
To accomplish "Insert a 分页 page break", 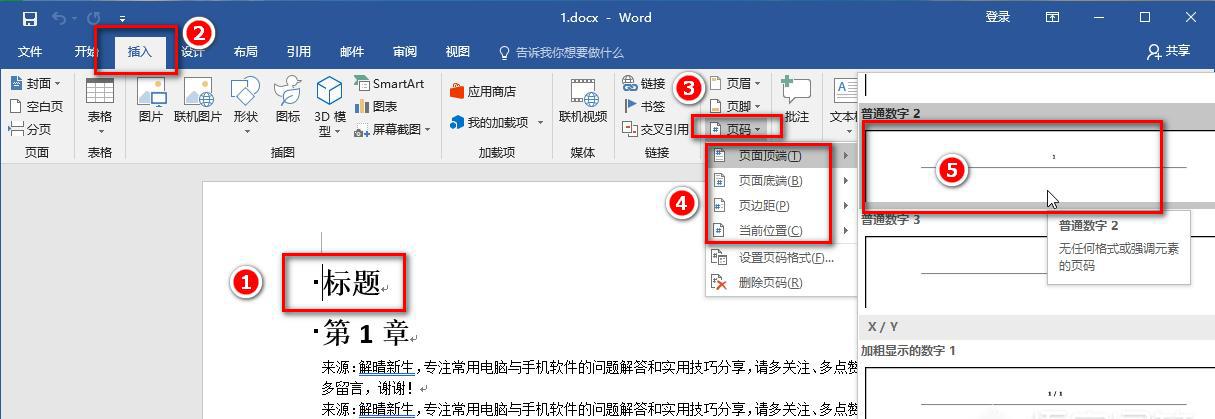I will pyautogui.click(x=30, y=129).
